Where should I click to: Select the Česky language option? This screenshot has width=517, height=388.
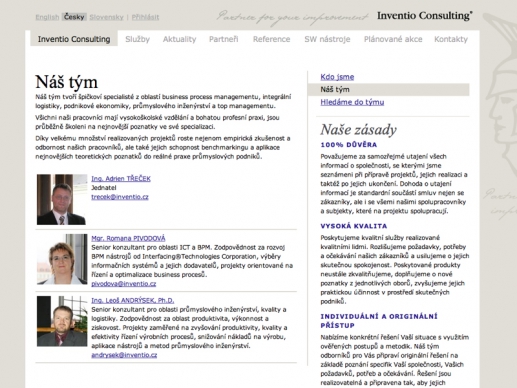74,17
